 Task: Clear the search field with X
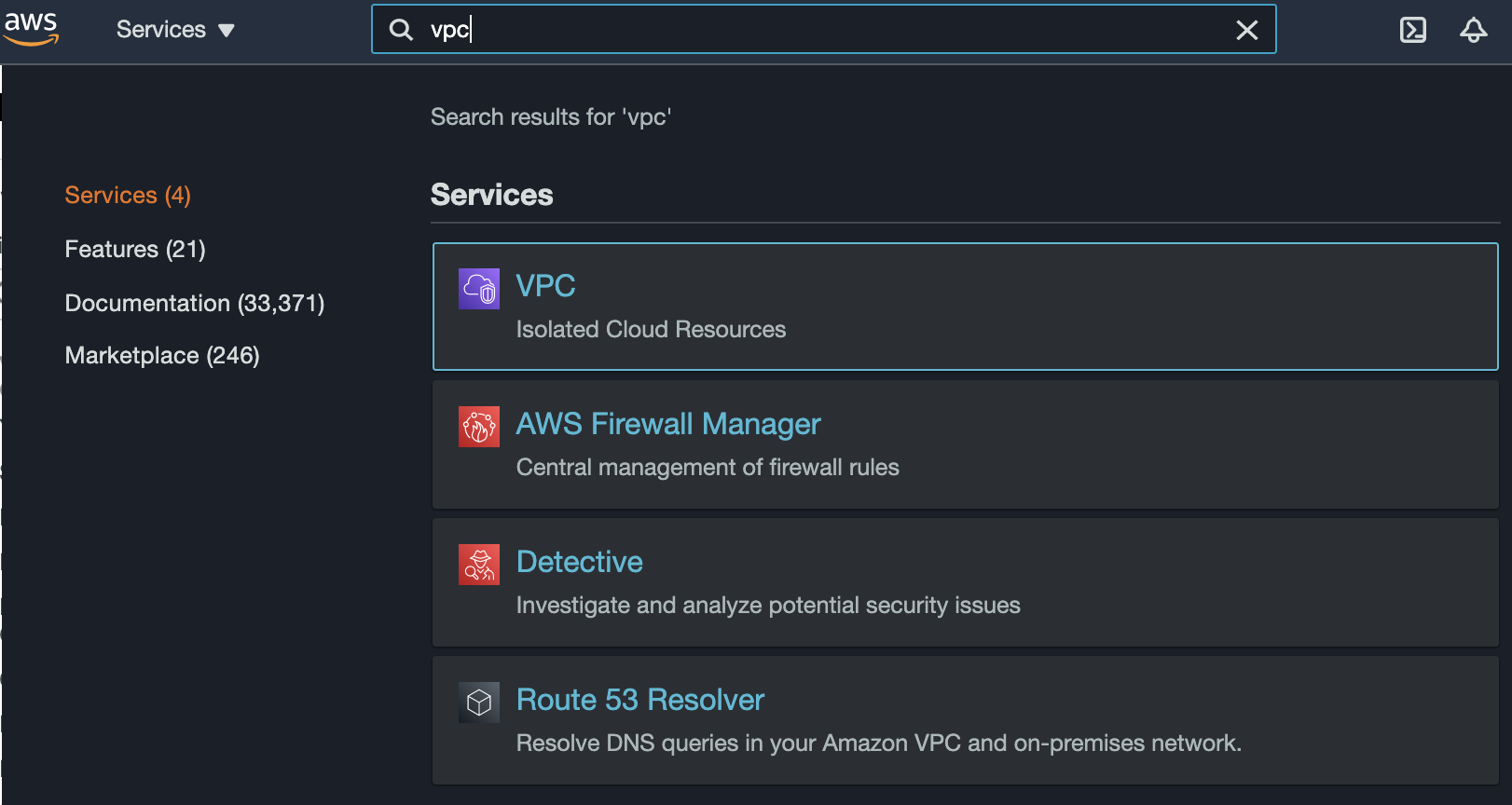pyautogui.click(x=1246, y=30)
